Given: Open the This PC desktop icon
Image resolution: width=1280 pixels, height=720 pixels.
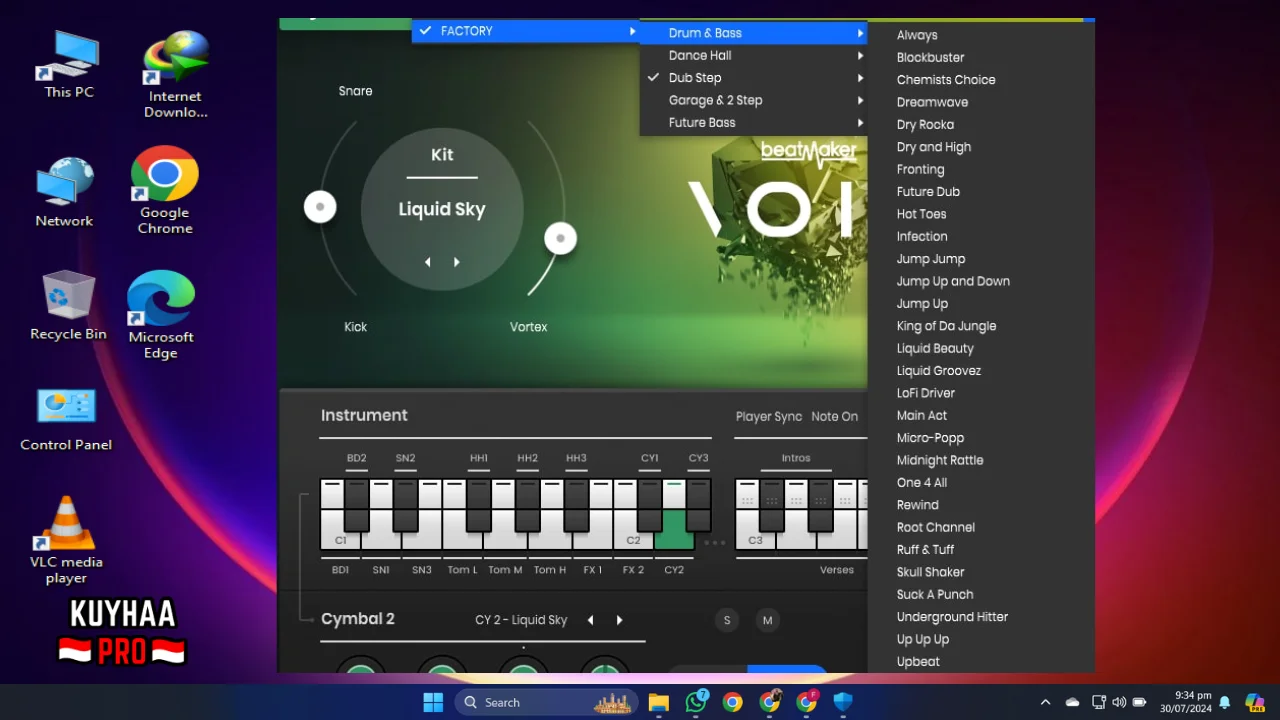Looking at the screenshot, I should [x=69, y=64].
